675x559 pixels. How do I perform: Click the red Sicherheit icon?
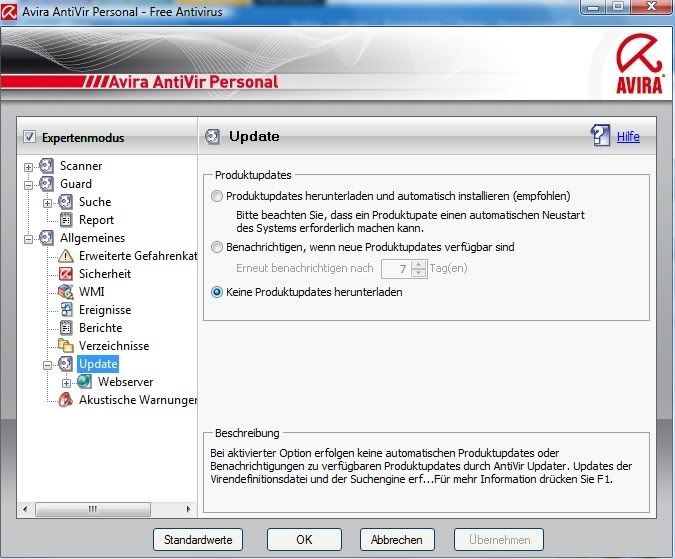click(66, 274)
